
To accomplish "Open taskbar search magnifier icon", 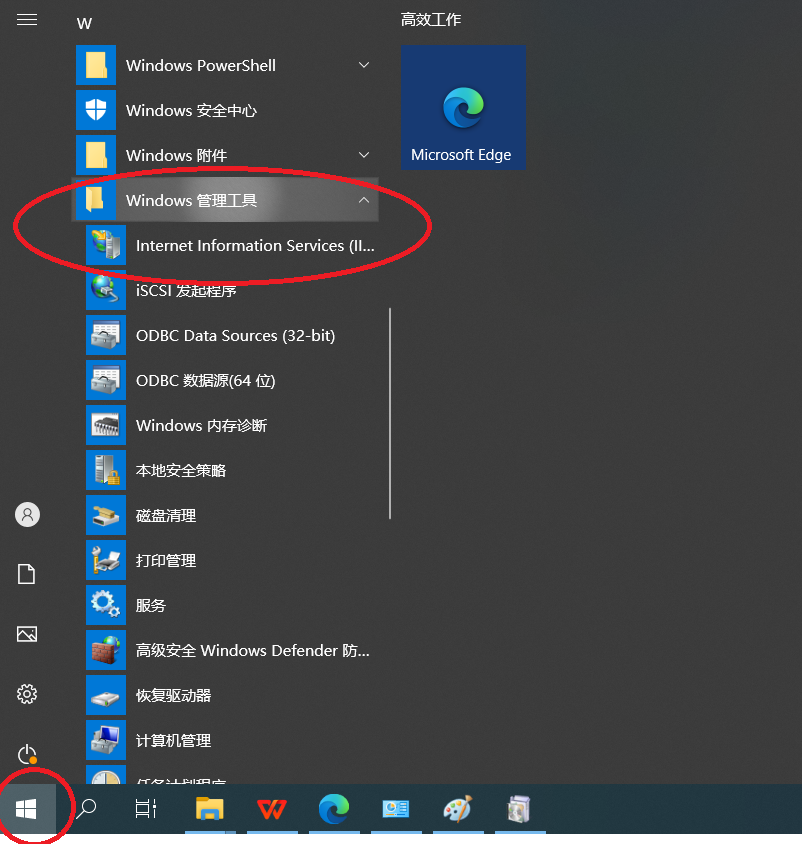I will click(x=86, y=808).
